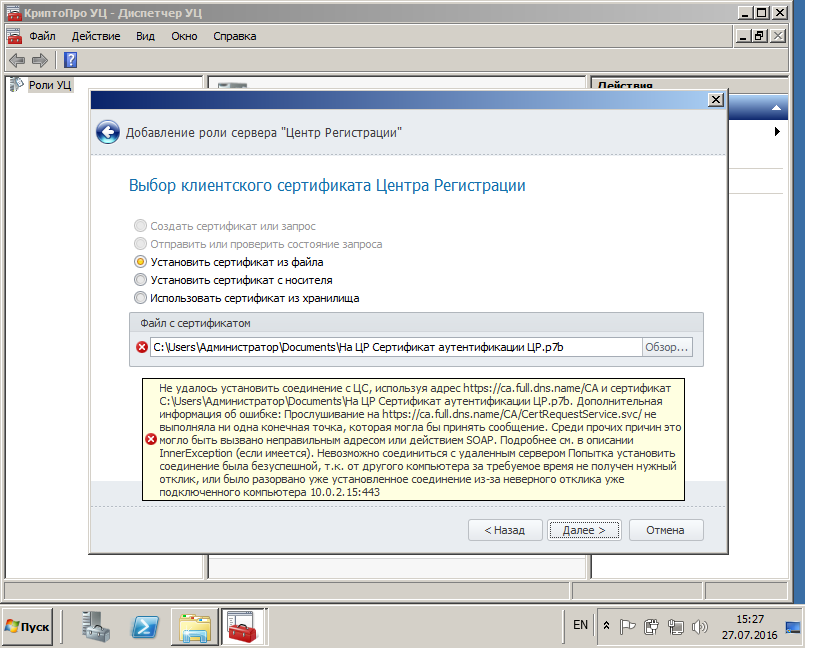Expand the Actions pane submenu arrow
This screenshot has height=648, width=819.
tap(777, 132)
